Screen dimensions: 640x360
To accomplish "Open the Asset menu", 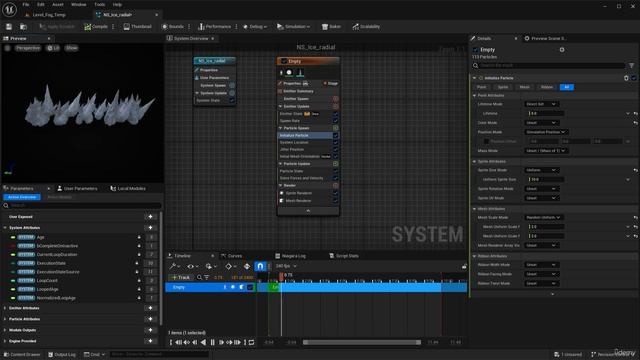I will pos(58,4).
